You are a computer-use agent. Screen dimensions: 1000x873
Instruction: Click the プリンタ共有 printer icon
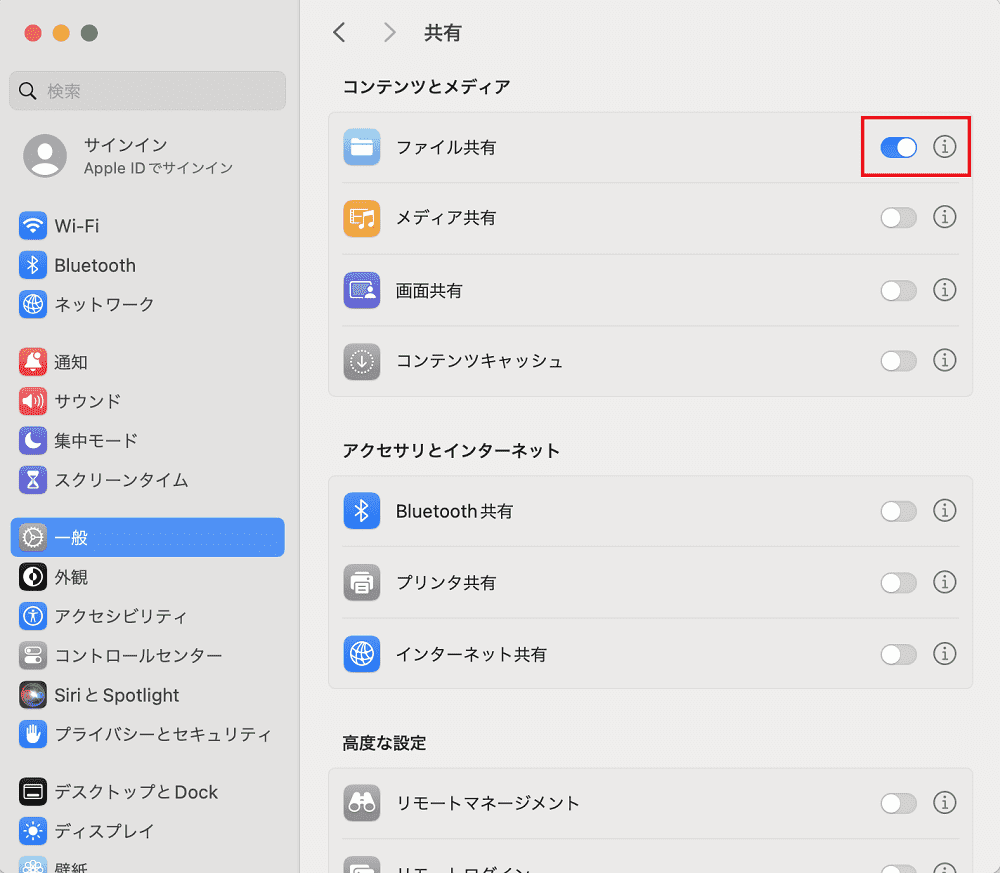click(362, 582)
